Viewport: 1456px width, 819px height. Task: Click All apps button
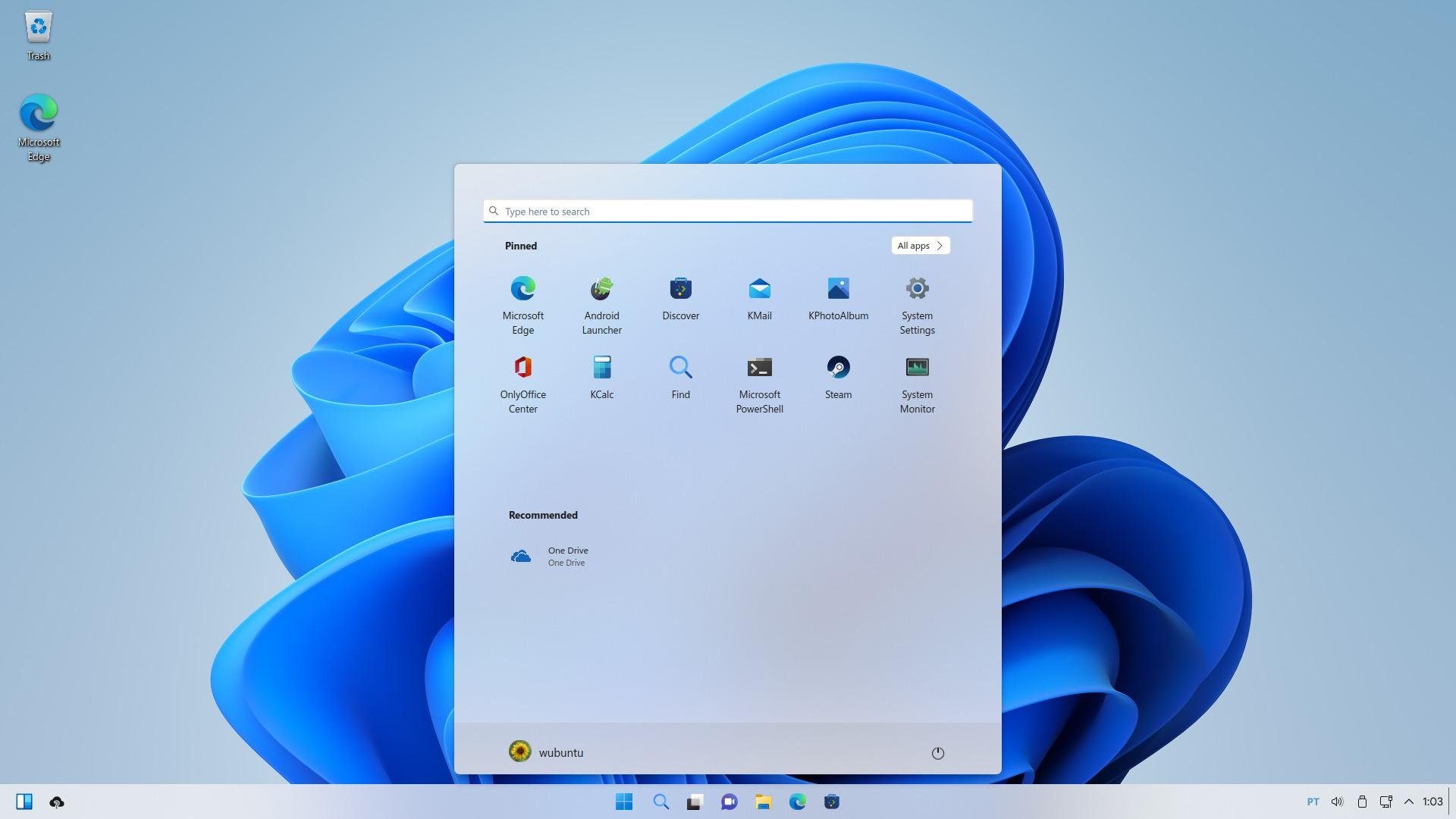tap(920, 245)
